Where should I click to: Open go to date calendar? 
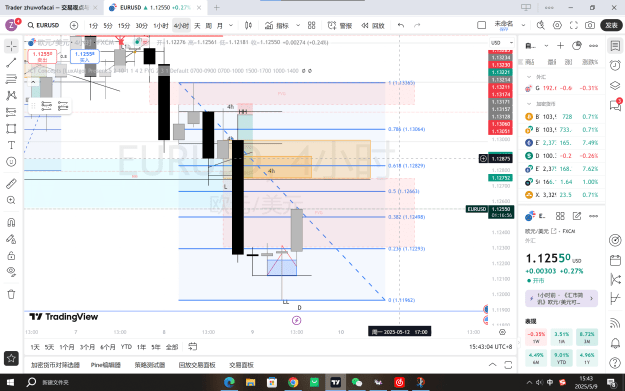coord(193,347)
